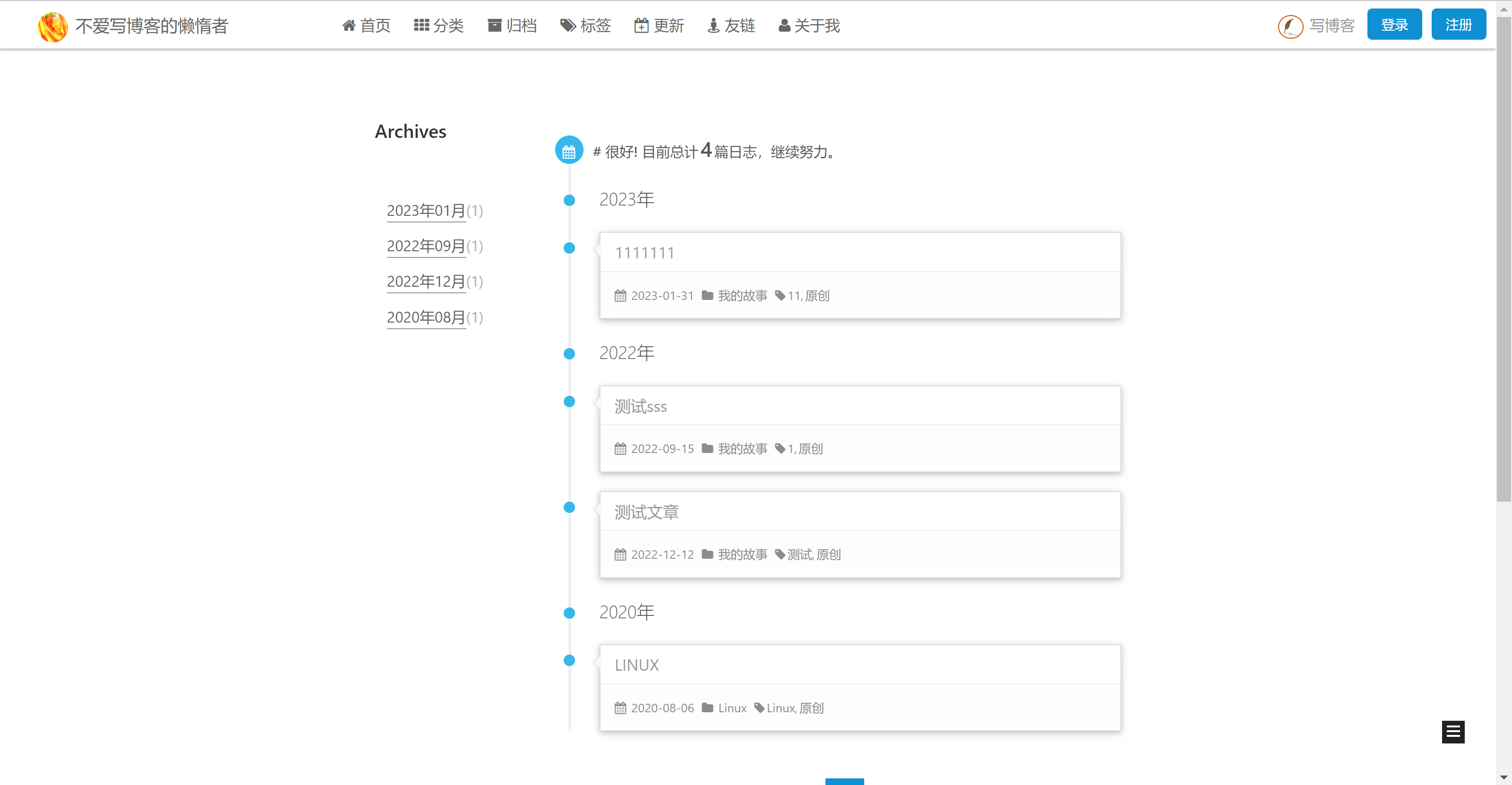Click the tags icon in navbar
Image resolution: width=1512 pixels, height=785 pixels.
(x=567, y=25)
